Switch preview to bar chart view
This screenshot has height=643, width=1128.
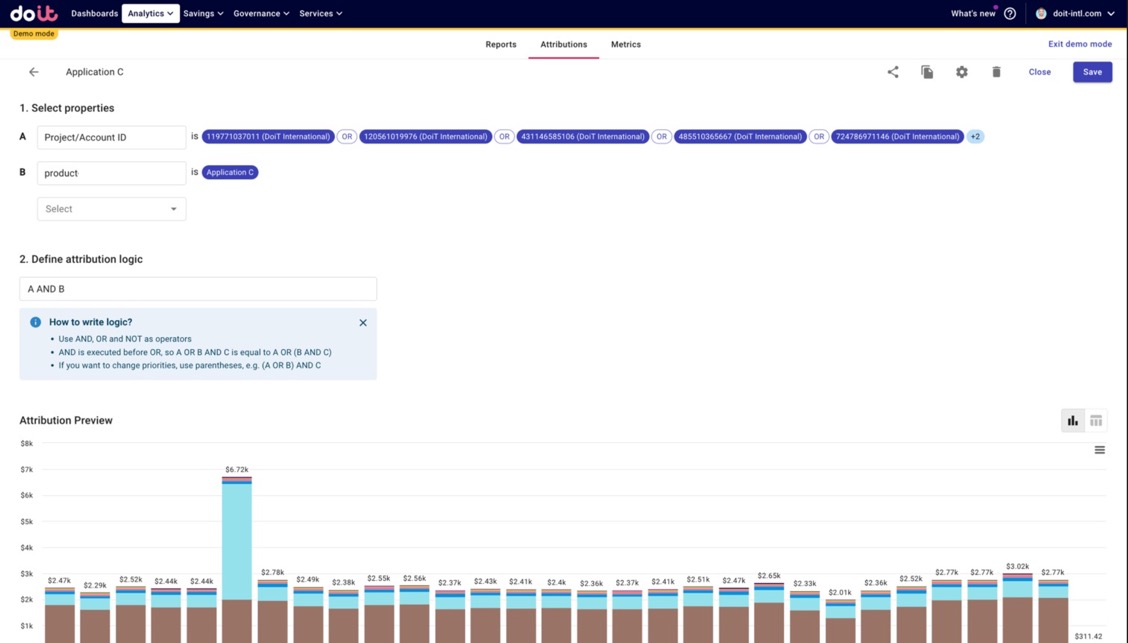pyautogui.click(x=1073, y=421)
